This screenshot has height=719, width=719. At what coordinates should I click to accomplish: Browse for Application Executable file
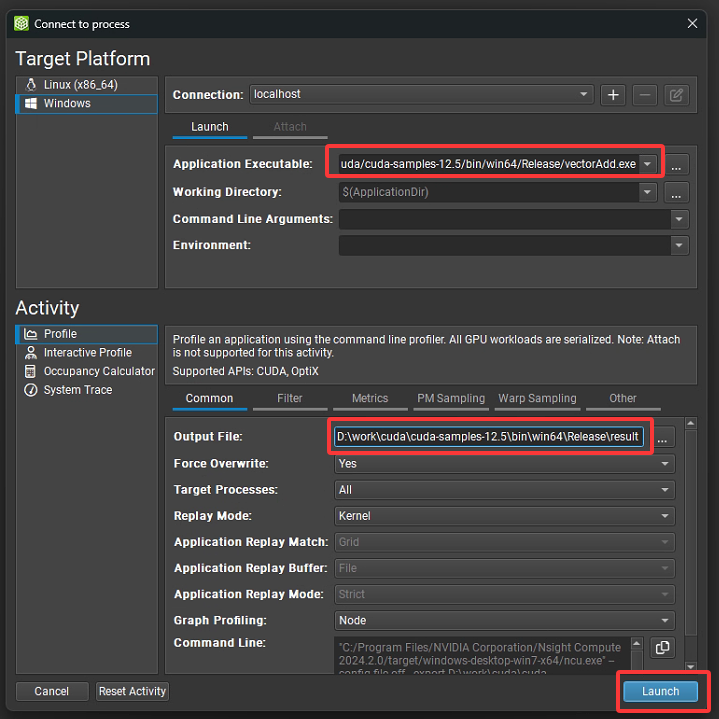[677, 164]
